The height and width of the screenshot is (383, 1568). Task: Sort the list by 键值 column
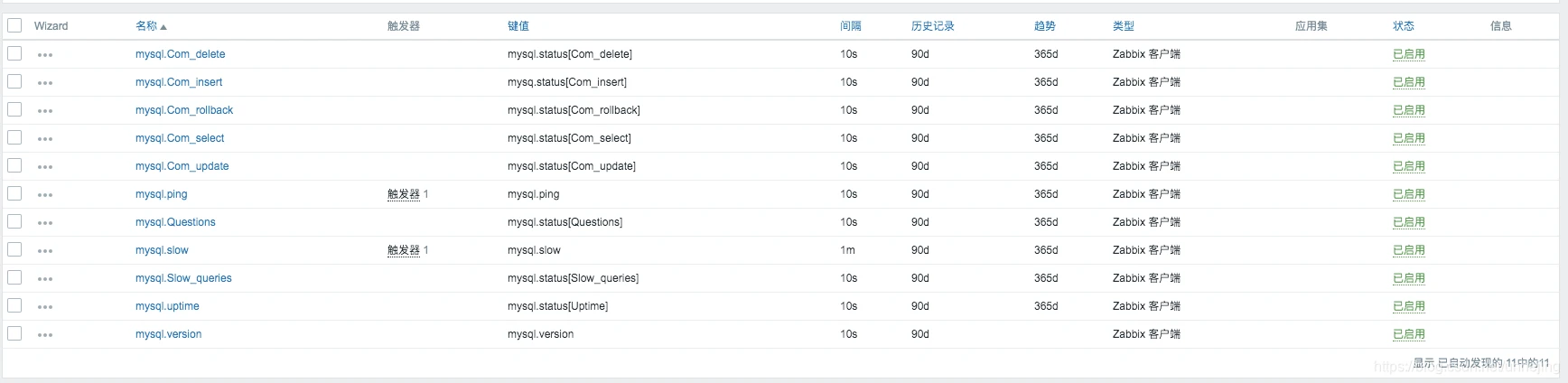point(518,26)
